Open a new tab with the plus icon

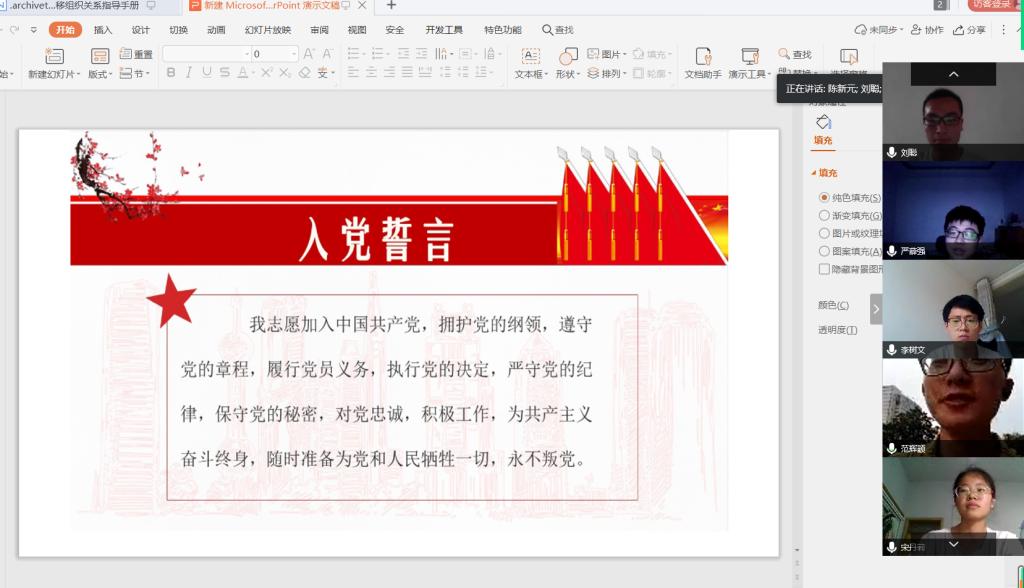[x=391, y=6]
